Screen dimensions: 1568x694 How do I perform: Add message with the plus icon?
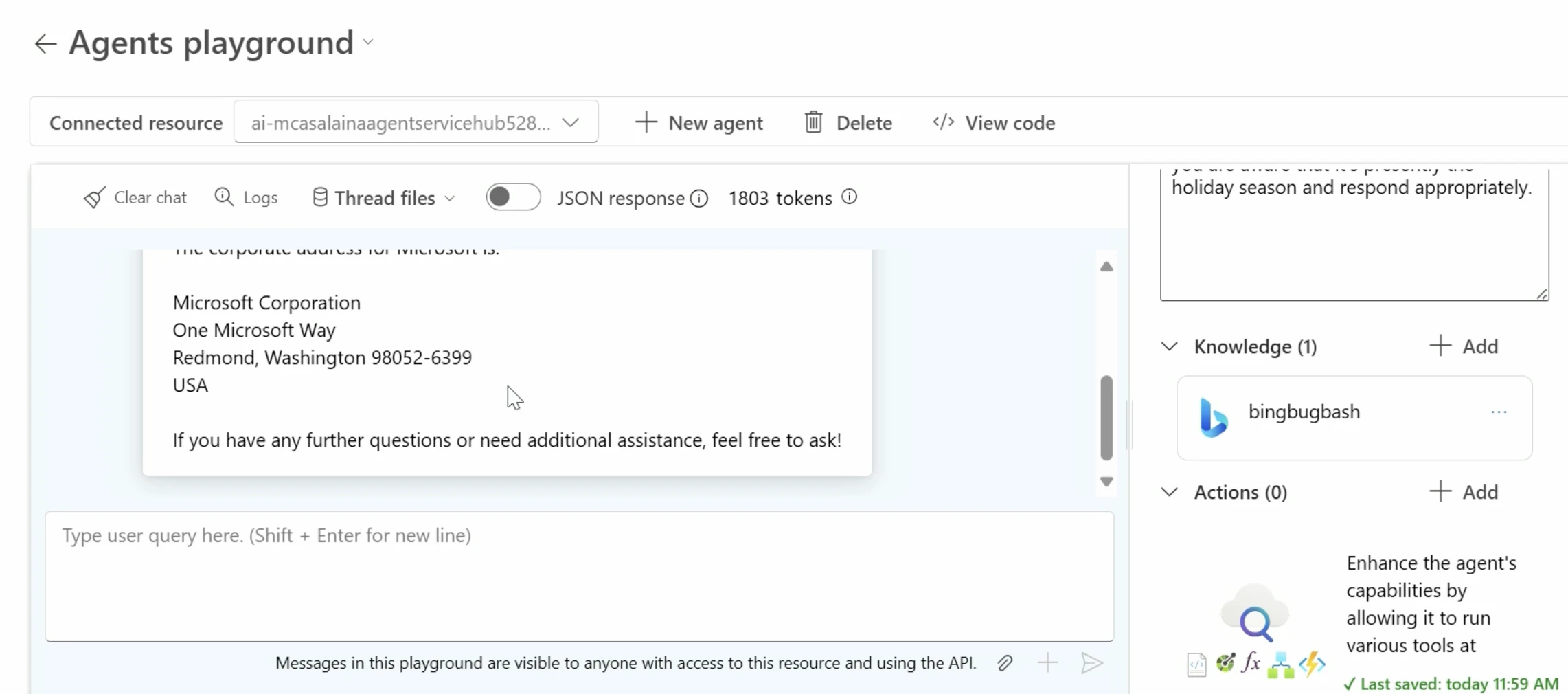click(1047, 663)
